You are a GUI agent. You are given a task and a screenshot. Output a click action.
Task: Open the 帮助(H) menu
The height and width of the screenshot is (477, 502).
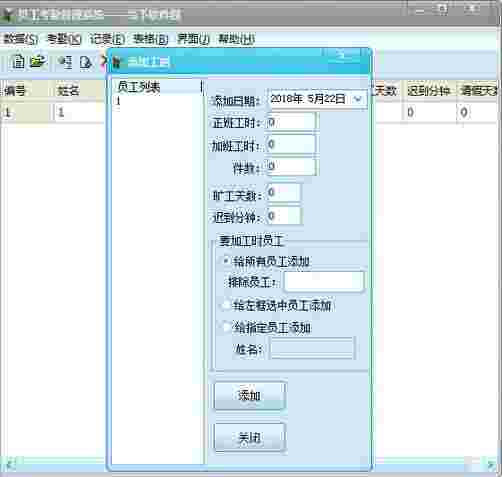(237, 40)
